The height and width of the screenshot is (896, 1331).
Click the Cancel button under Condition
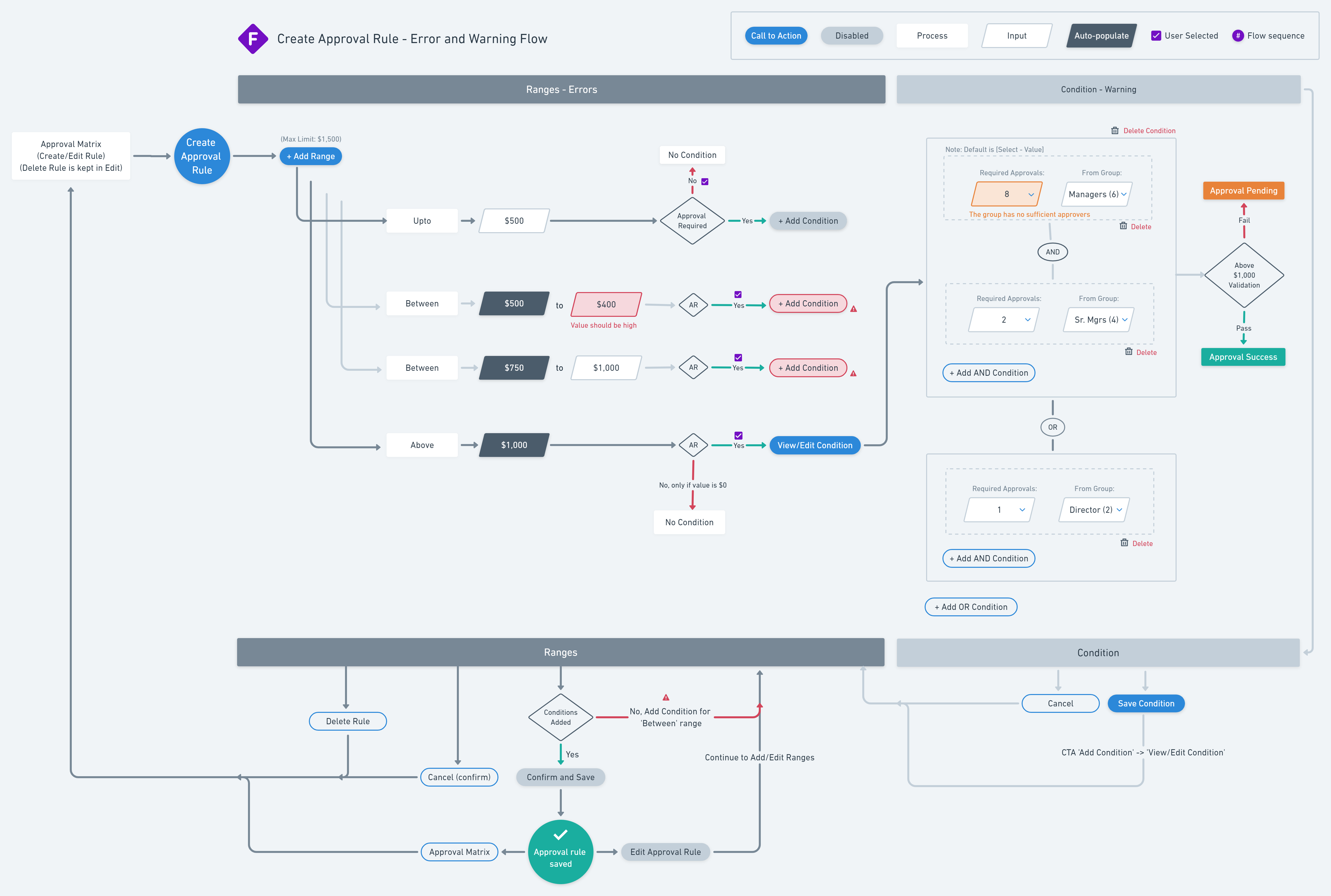coord(1060,703)
